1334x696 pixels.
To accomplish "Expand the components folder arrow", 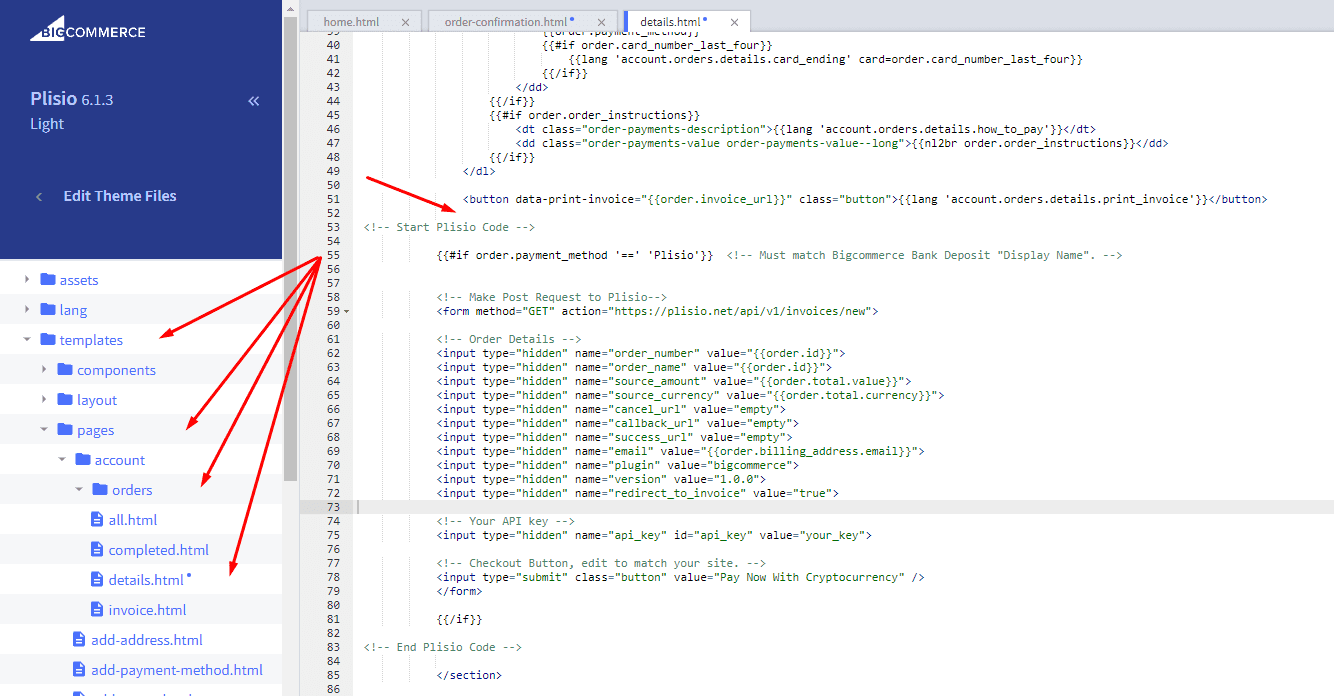I will tap(44, 370).
